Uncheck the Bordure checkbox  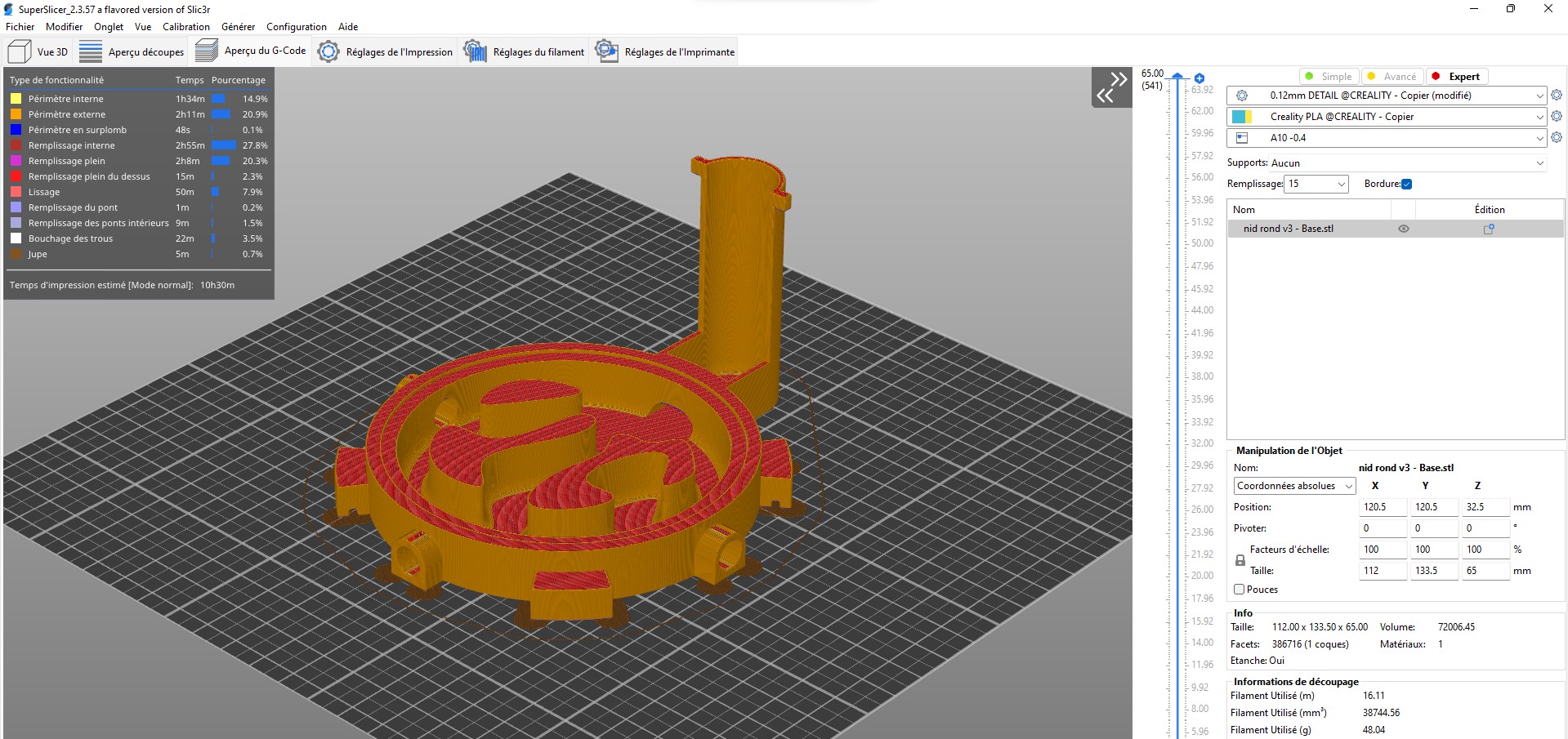coord(1407,185)
